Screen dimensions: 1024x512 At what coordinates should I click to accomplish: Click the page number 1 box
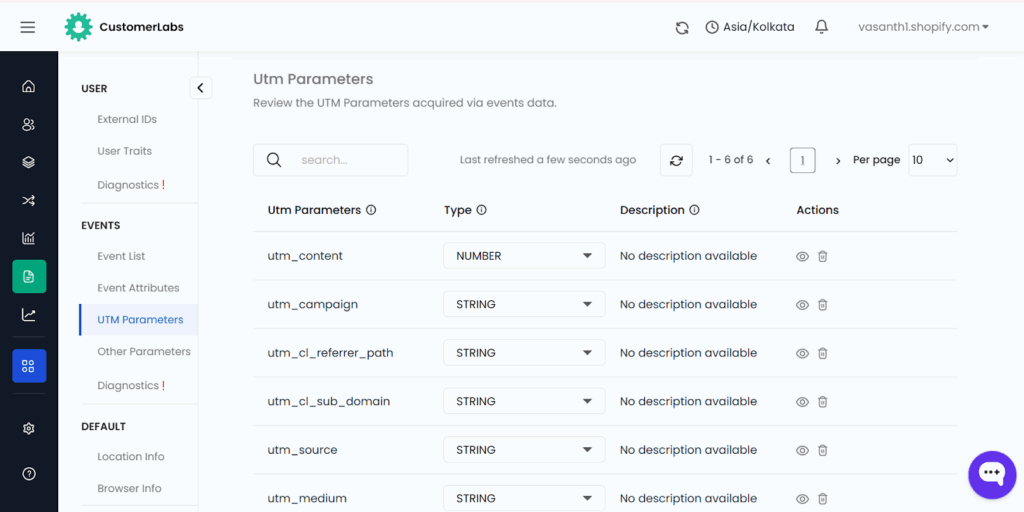click(803, 160)
